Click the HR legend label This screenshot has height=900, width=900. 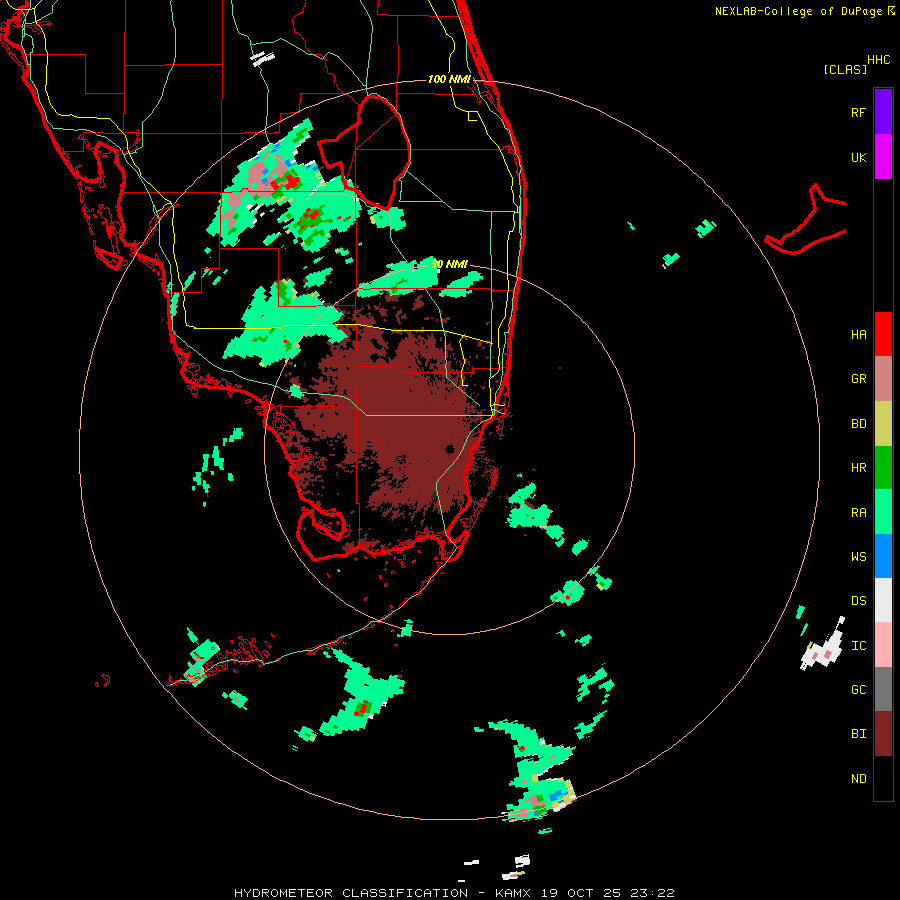click(x=858, y=468)
